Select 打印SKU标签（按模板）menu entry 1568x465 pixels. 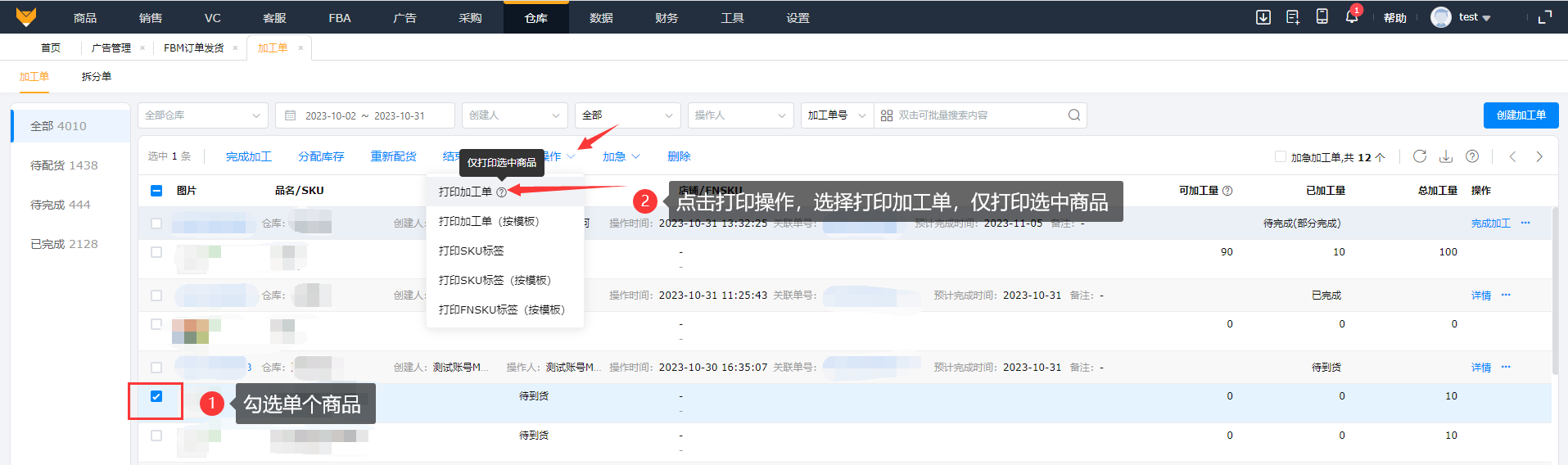click(x=505, y=280)
